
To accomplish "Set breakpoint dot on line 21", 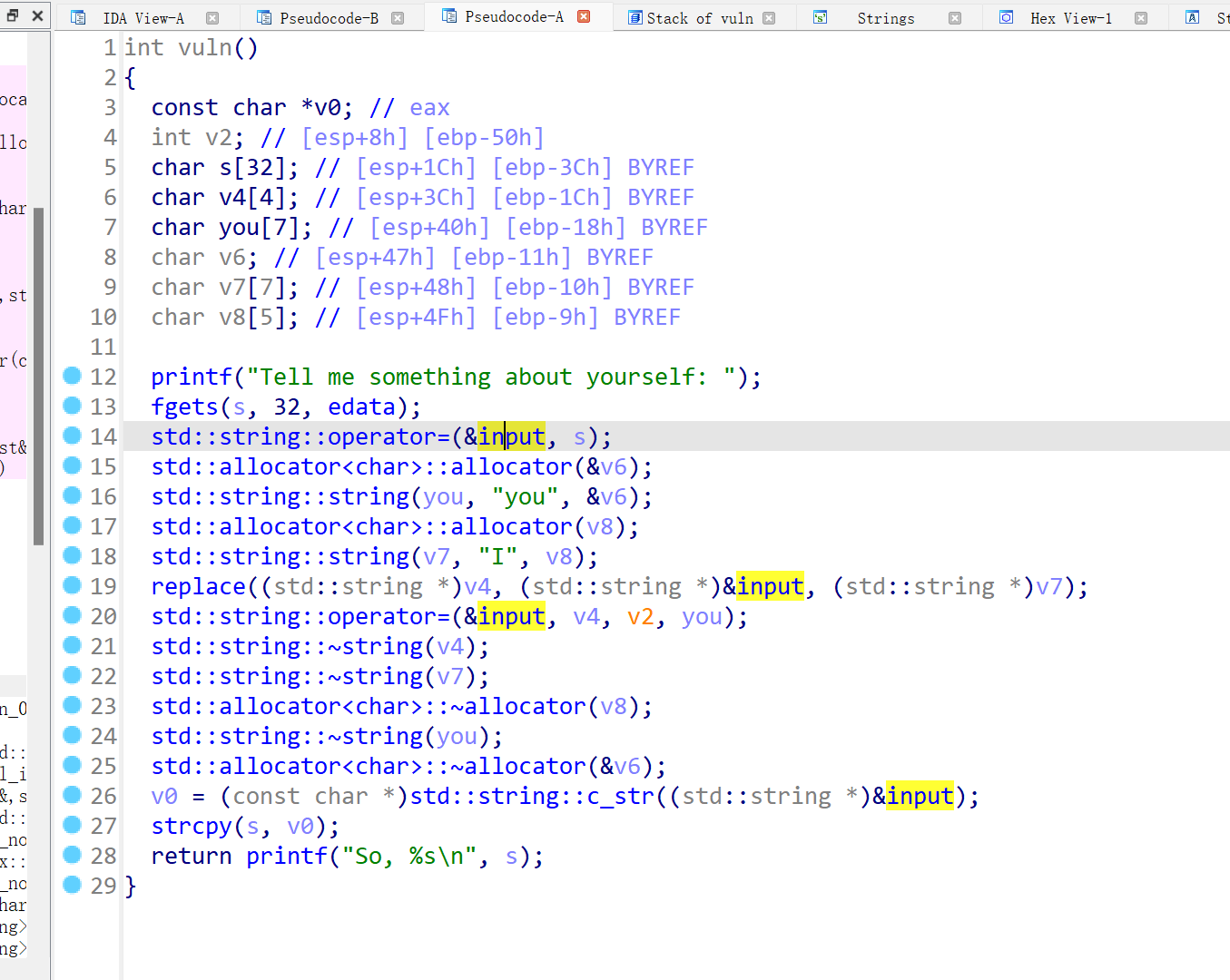I will [x=73, y=645].
